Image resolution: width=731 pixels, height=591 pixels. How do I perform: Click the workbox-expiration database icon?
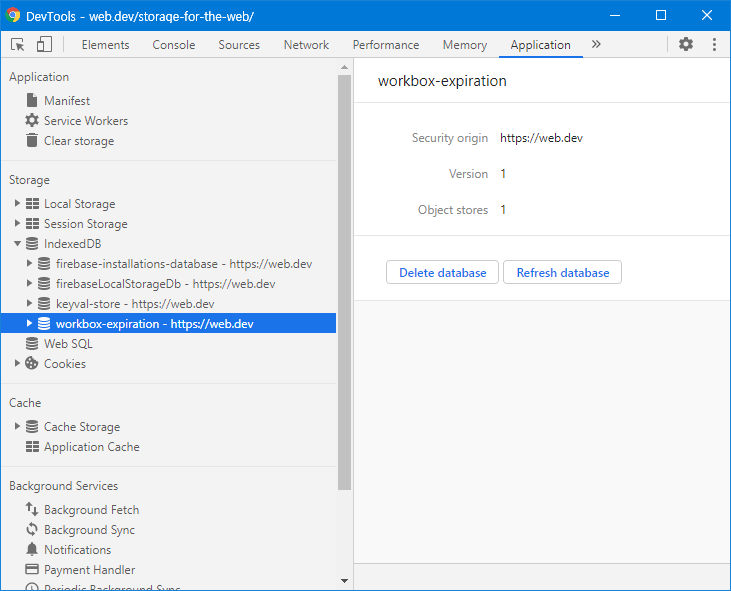[44, 323]
